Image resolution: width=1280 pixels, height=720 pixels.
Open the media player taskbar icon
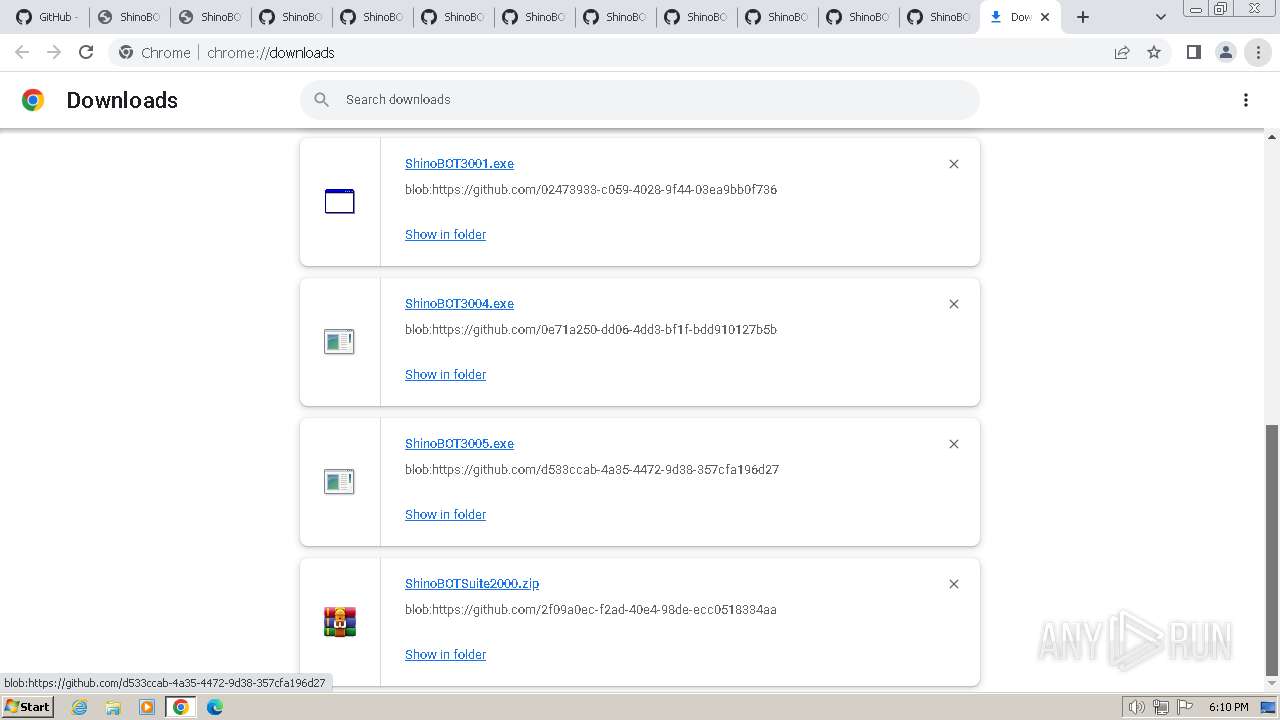(x=147, y=707)
